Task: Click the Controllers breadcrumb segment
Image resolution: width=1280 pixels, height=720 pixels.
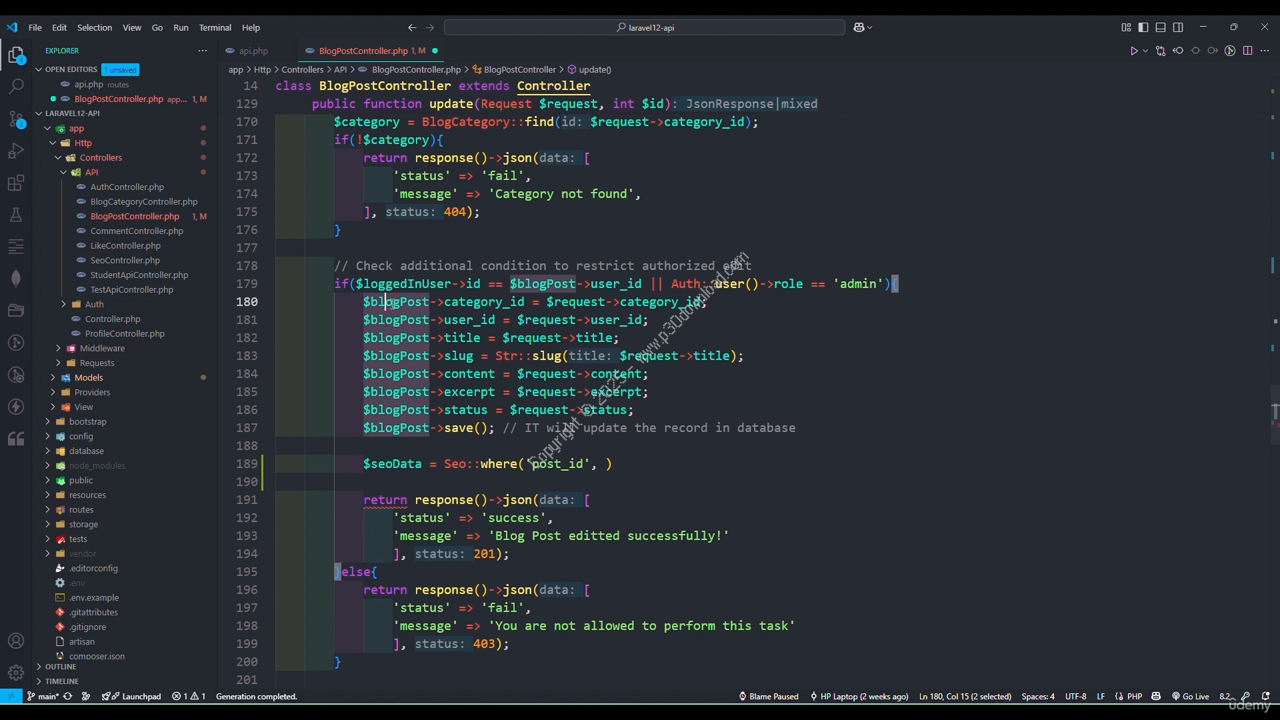Action: [302, 70]
